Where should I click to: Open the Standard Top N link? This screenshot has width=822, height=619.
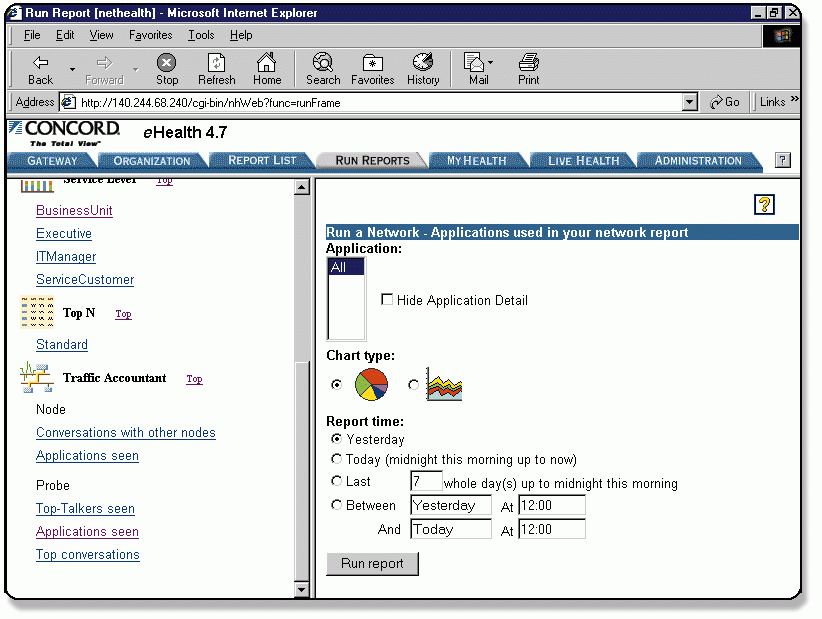(62, 345)
